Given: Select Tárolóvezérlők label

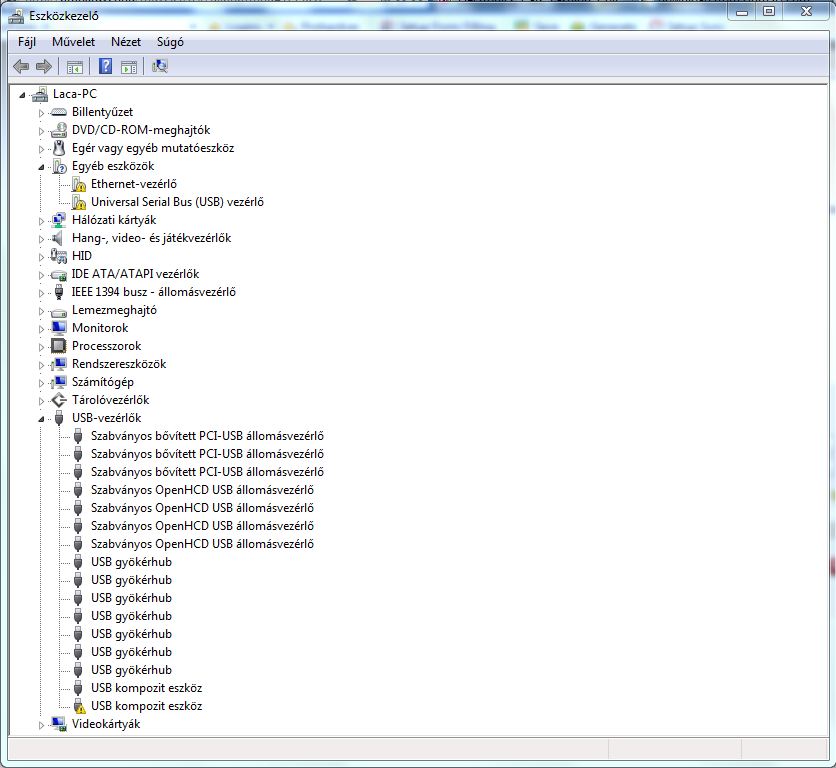Looking at the screenshot, I should tap(111, 400).
